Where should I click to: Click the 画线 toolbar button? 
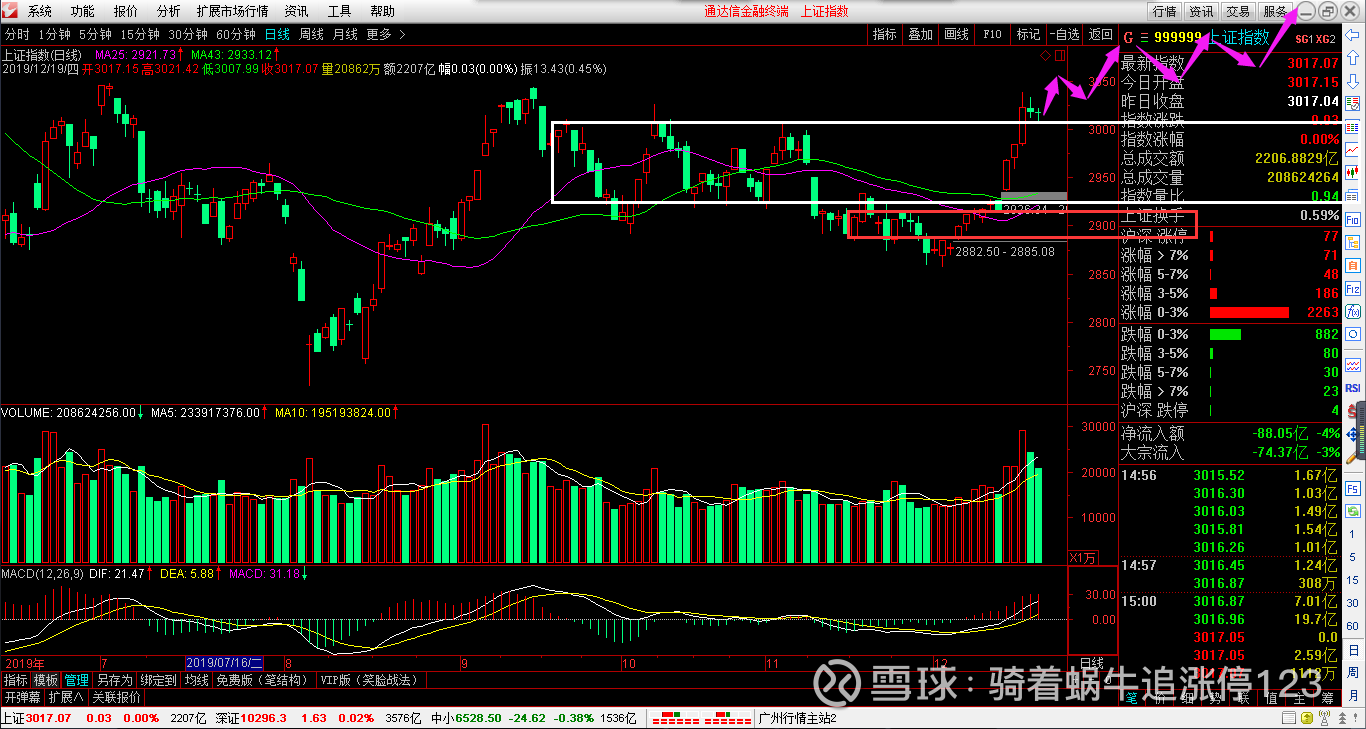[957, 34]
